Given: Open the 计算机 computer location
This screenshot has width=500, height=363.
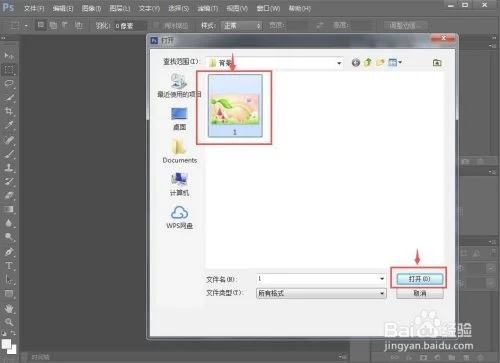Looking at the screenshot, I should [x=179, y=184].
